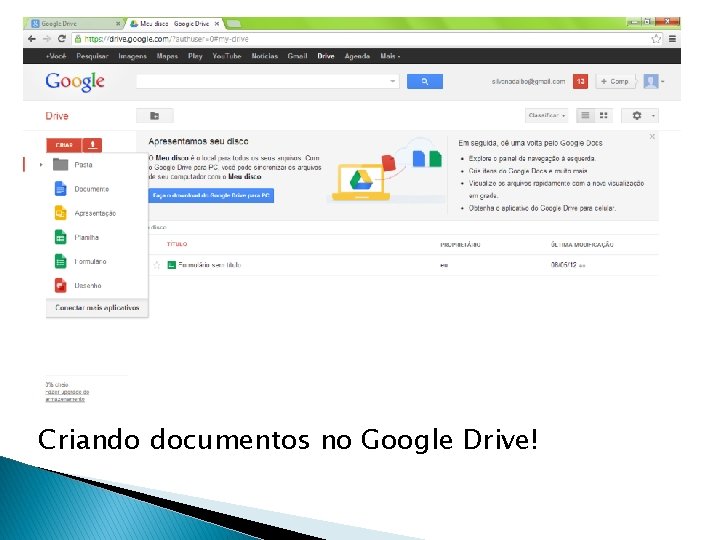Open Mapas in the black bar
The height and width of the screenshot is (540, 720).
tap(167, 56)
